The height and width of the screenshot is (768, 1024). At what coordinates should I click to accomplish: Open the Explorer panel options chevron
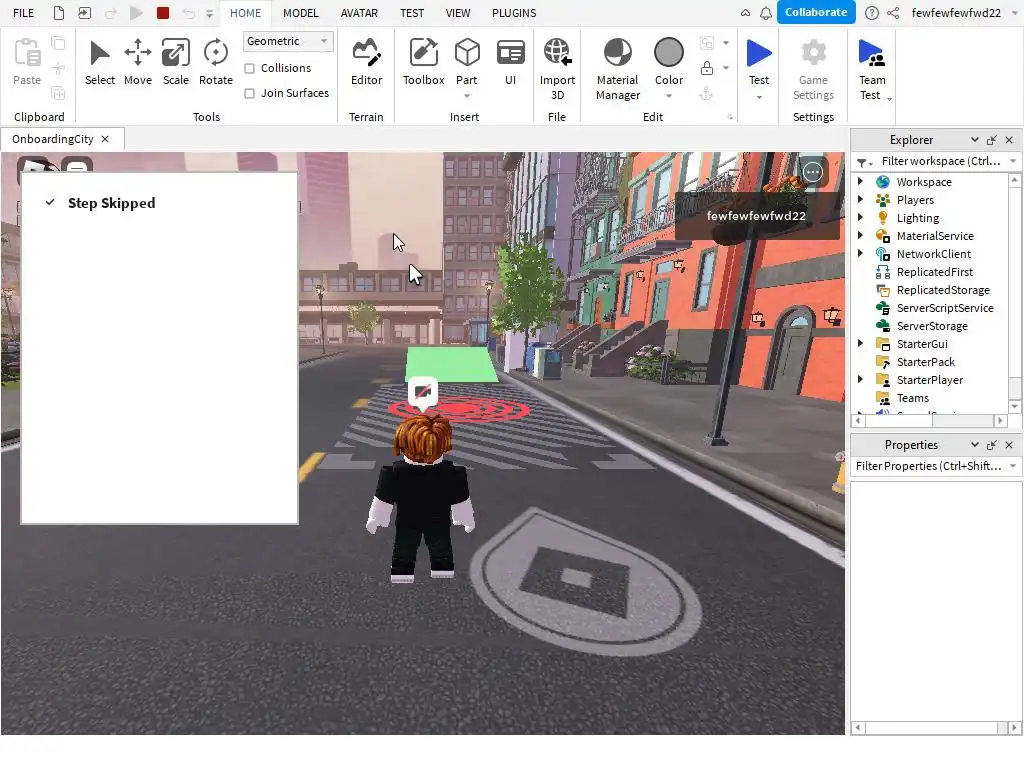click(x=974, y=140)
